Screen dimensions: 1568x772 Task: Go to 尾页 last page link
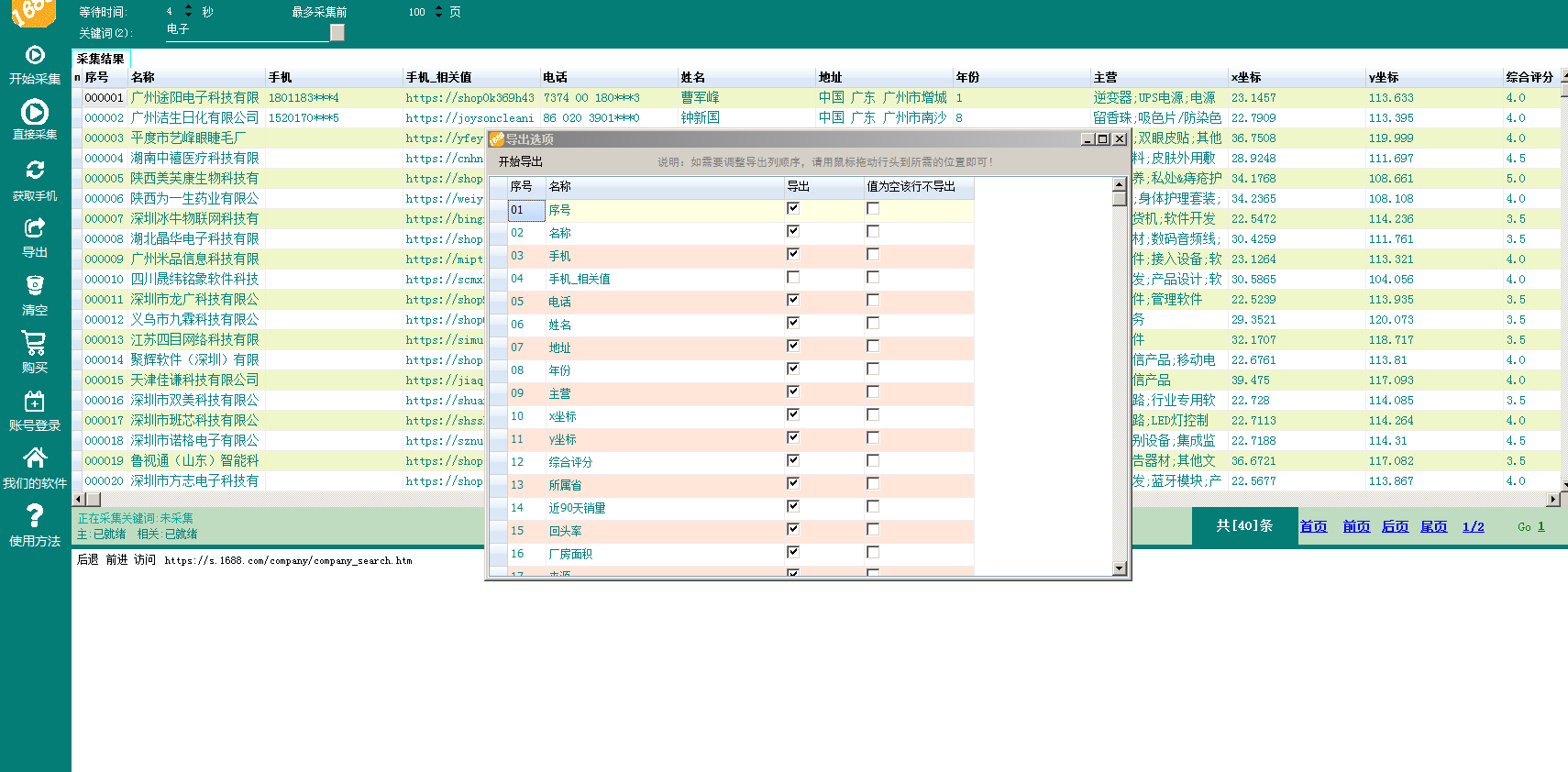click(1433, 526)
